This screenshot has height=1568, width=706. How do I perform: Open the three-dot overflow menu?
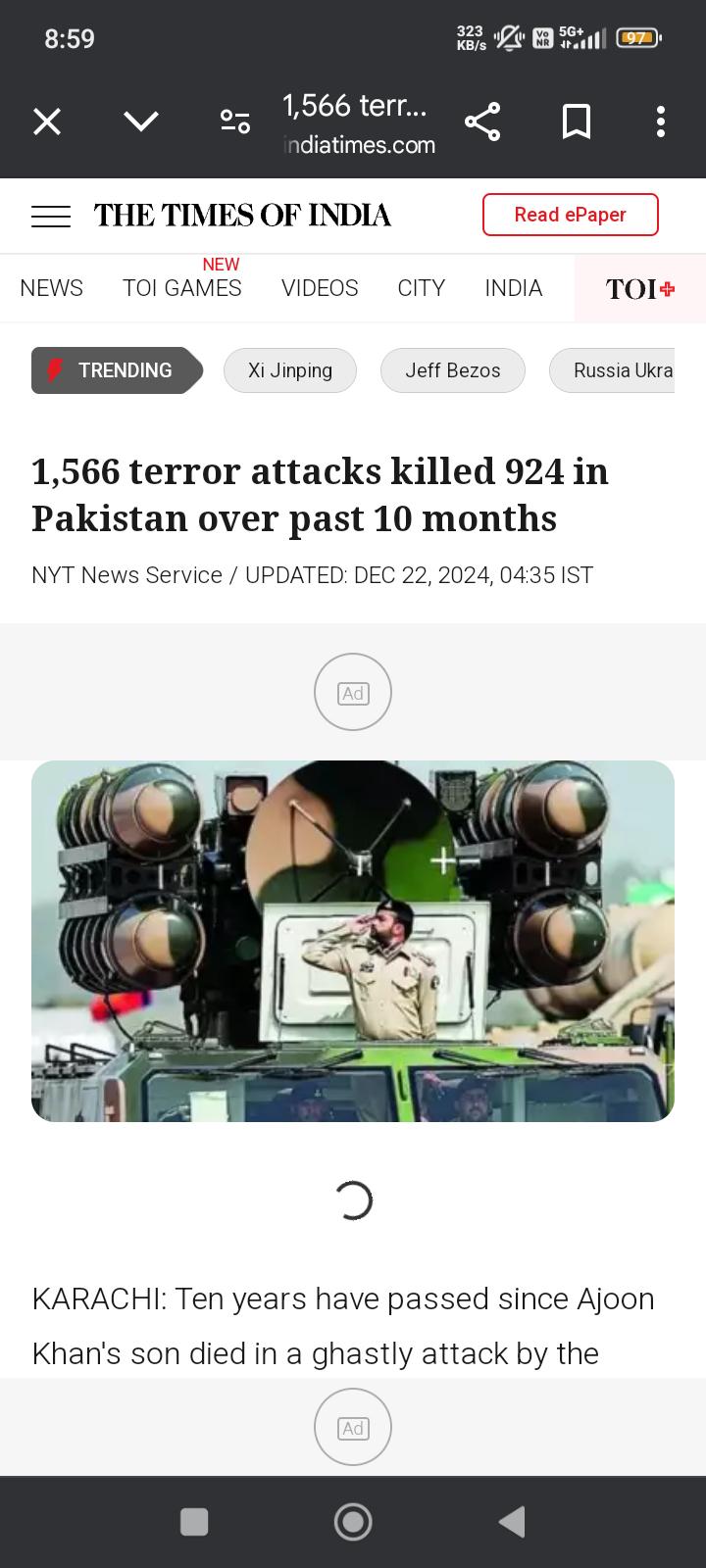661,122
